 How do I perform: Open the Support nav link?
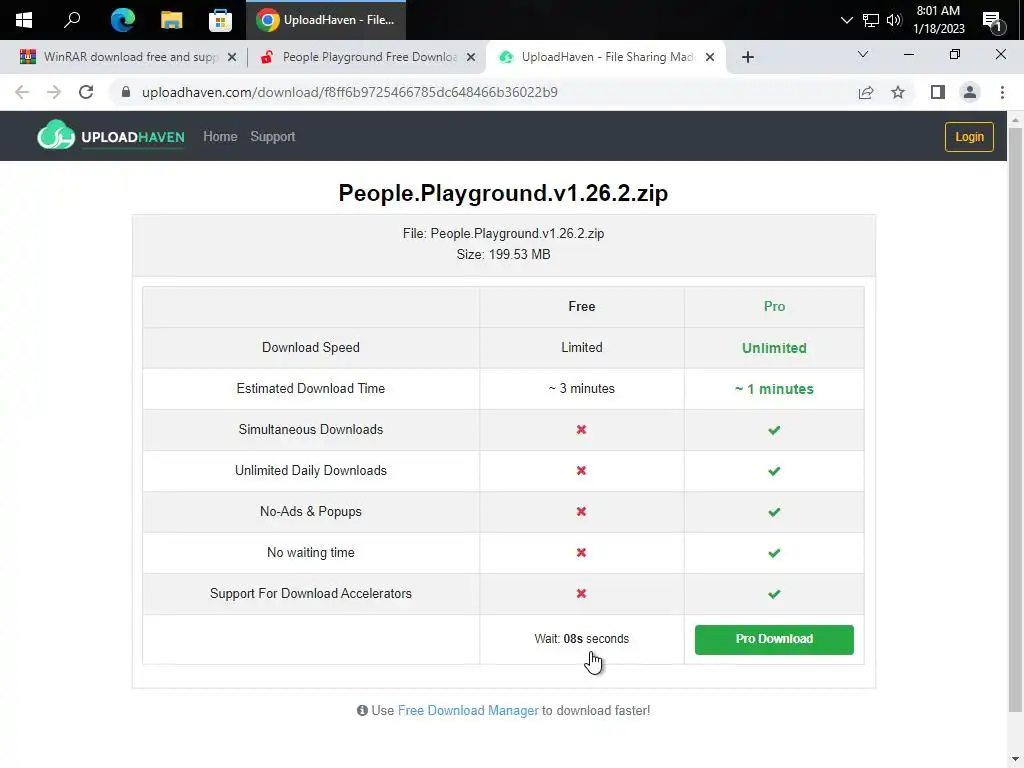click(272, 136)
